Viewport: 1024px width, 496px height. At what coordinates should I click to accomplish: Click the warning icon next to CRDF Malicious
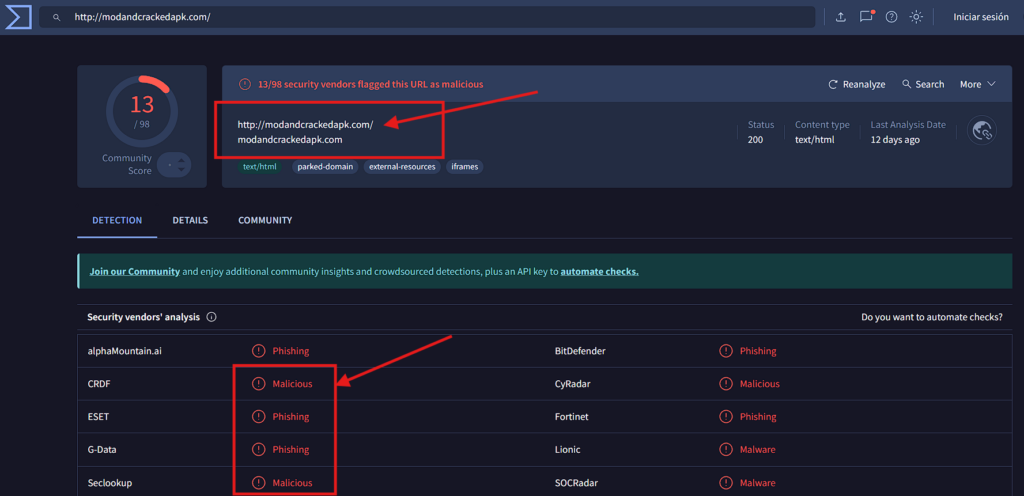(258, 384)
